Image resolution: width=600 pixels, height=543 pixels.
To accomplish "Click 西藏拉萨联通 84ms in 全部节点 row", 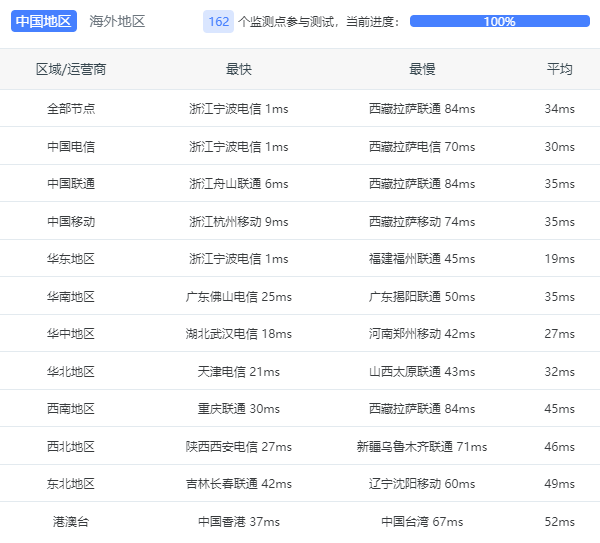I will coord(422,109).
